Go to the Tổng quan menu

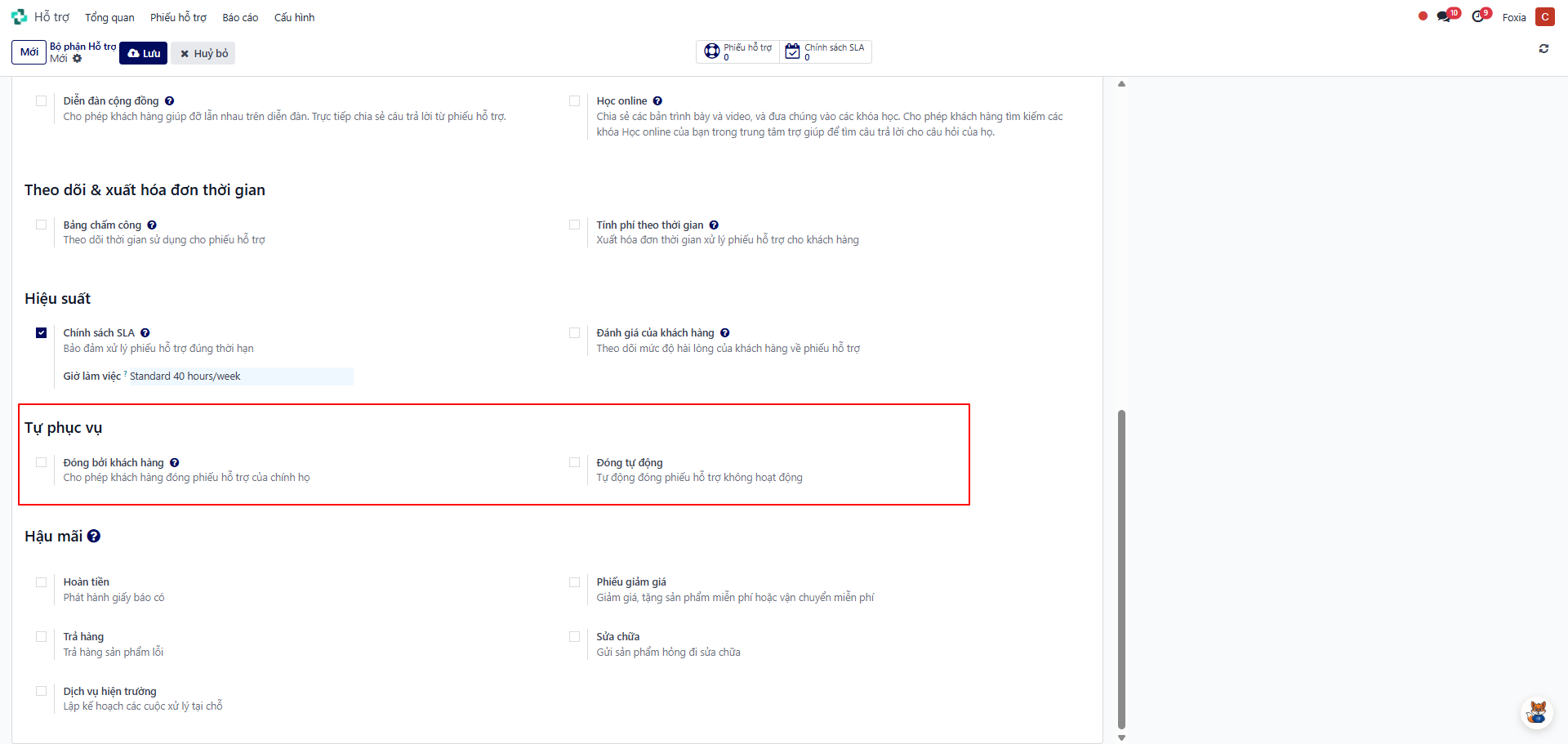(109, 17)
